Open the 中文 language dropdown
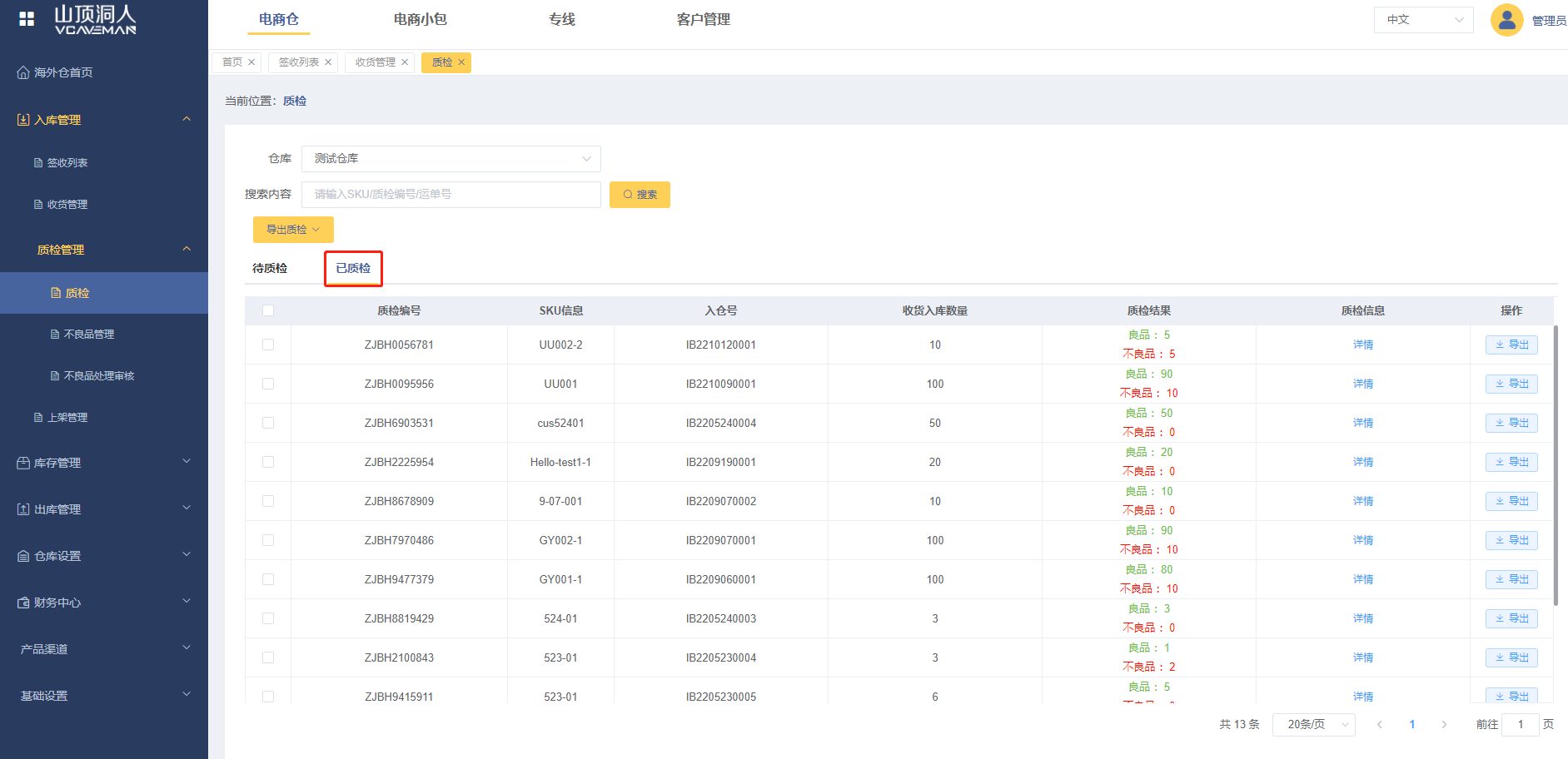Screen dimensions: 1568x759 (x=1423, y=20)
